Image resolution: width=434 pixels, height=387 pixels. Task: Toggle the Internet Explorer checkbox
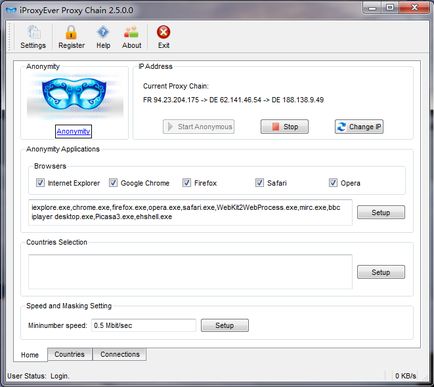(40, 182)
